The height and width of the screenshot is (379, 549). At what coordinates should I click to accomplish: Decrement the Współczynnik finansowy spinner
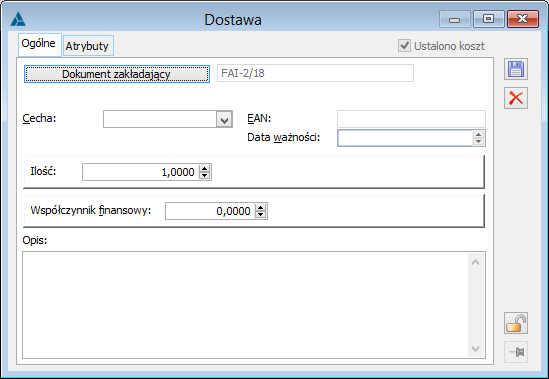coord(261,215)
